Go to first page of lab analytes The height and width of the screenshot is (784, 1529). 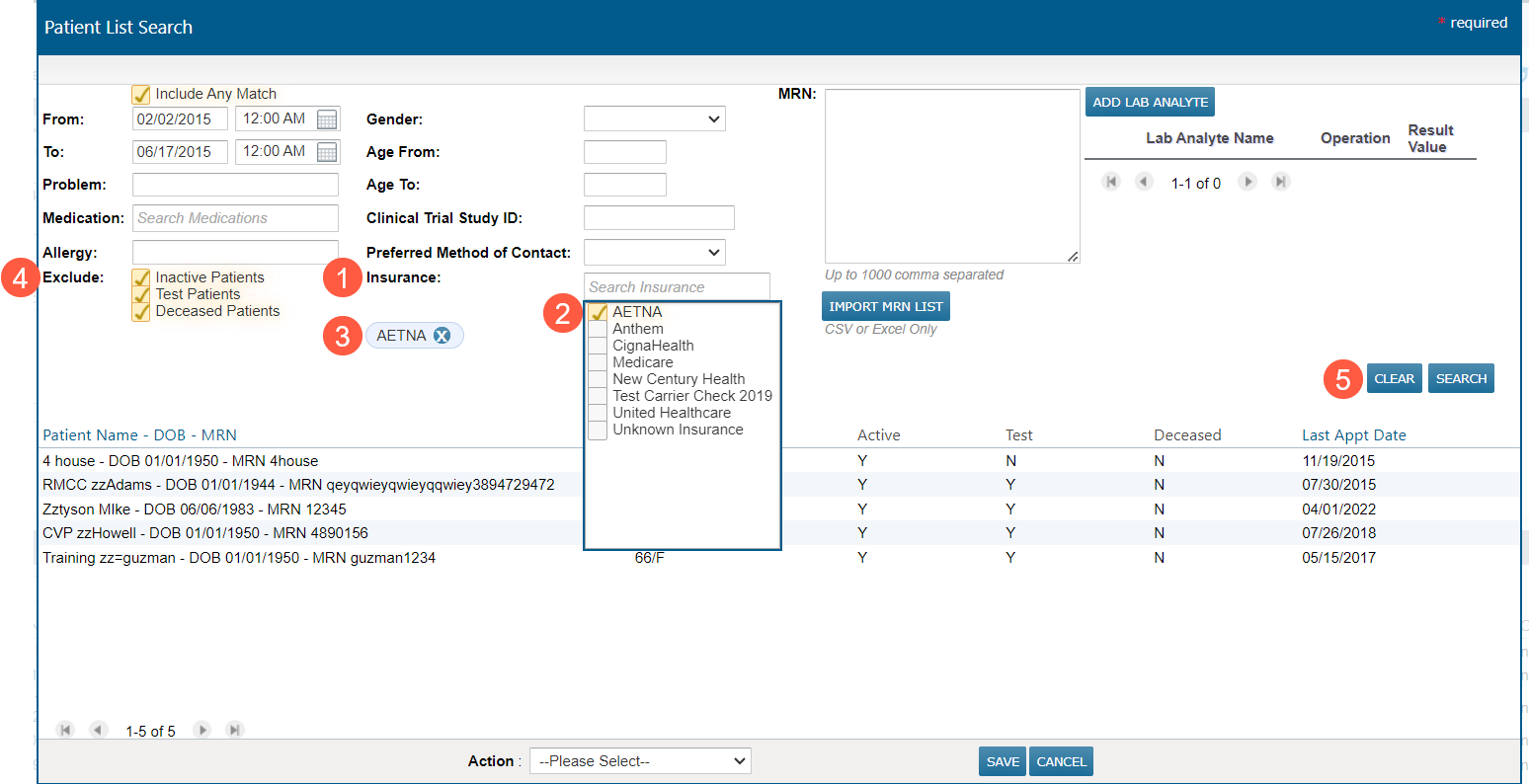[1111, 182]
